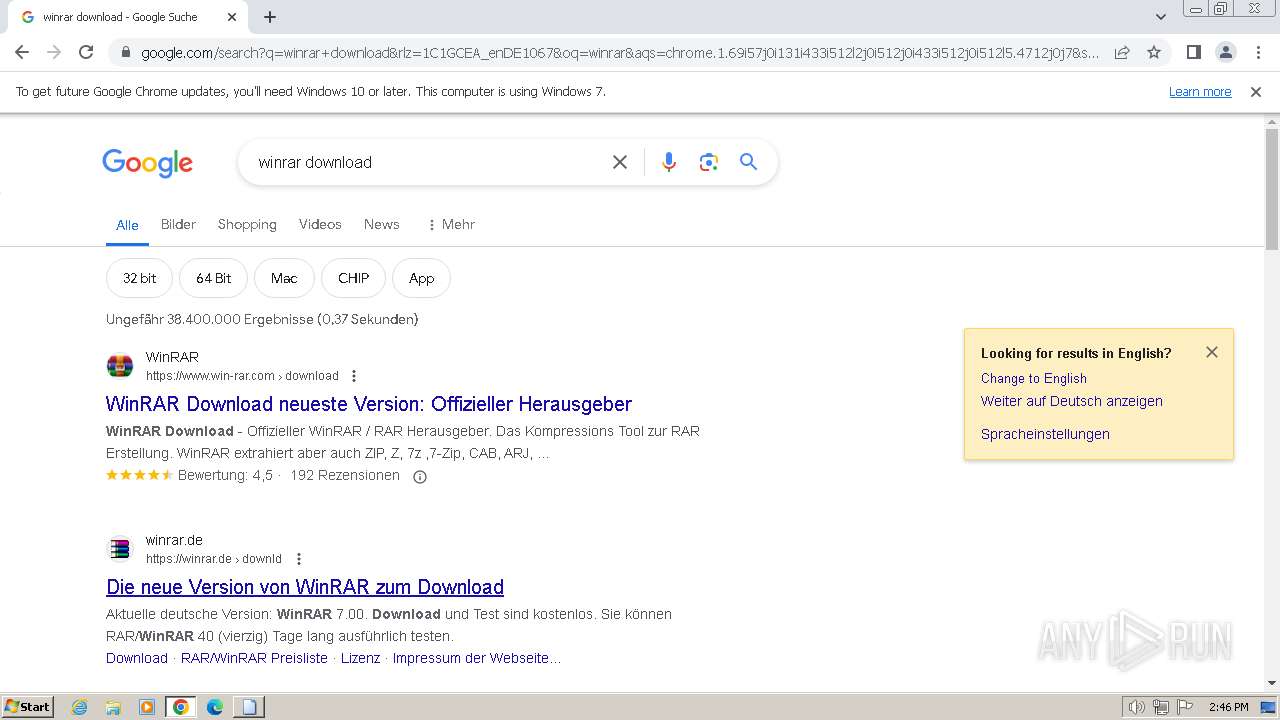Close the language suggestion popup
This screenshot has height=720, width=1280.
[x=1212, y=352]
